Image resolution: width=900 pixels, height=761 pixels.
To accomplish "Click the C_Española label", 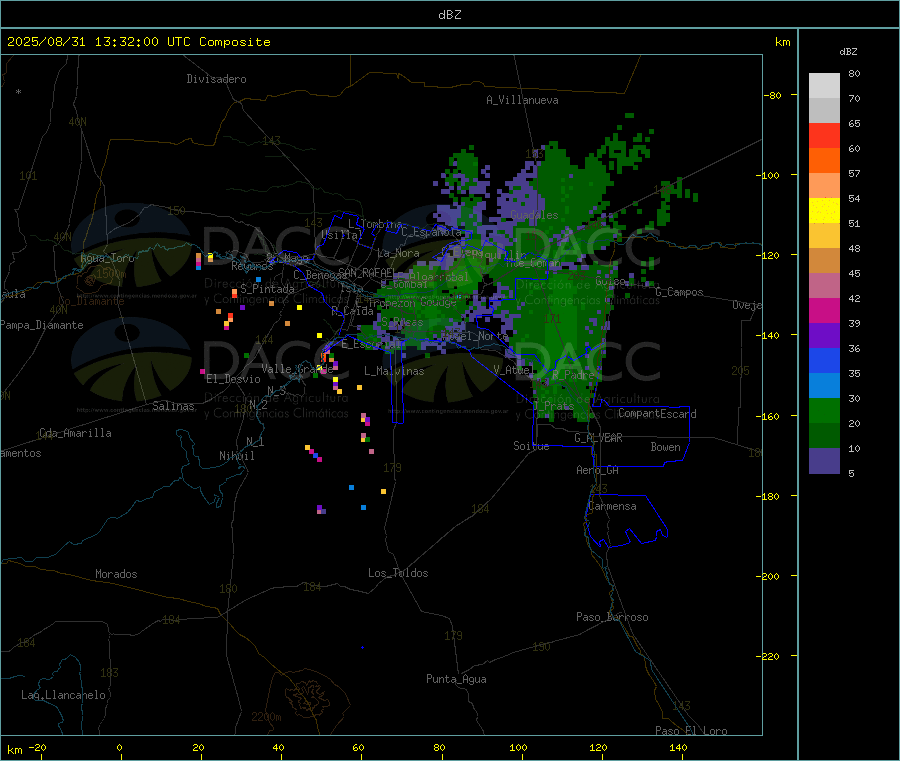I will click(x=431, y=232).
